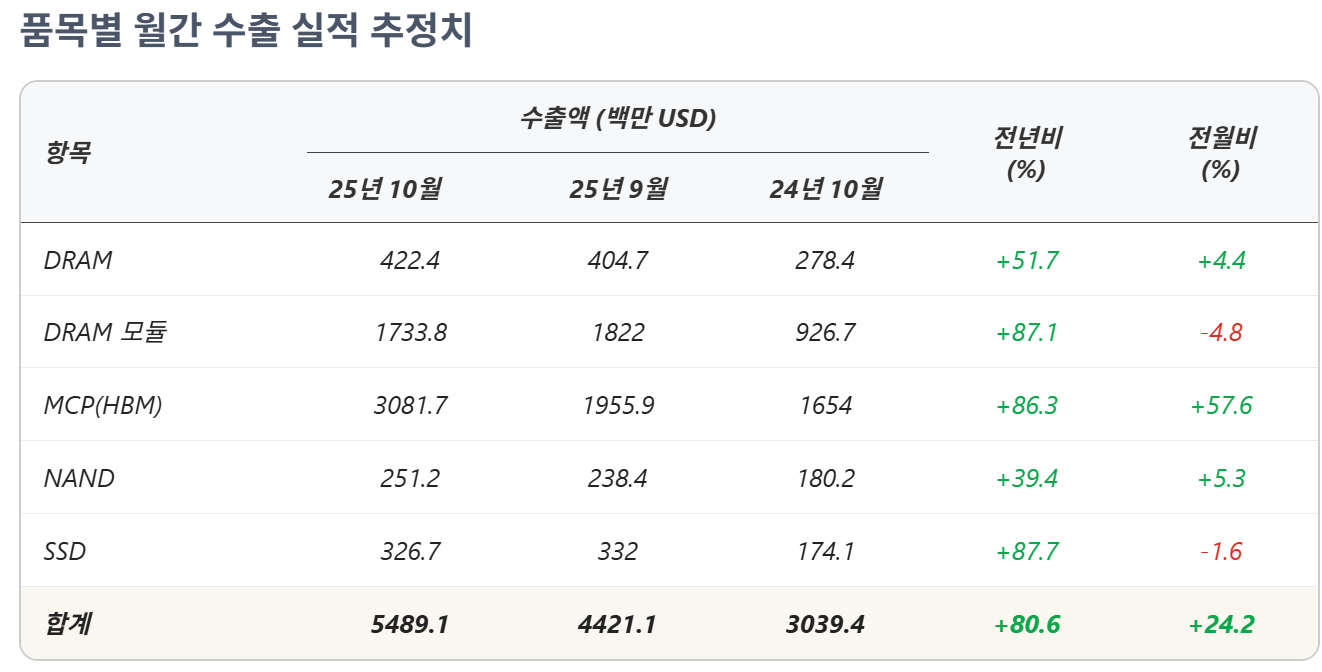
Task: Select the '24년 10월' column header
Action: tap(825, 188)
